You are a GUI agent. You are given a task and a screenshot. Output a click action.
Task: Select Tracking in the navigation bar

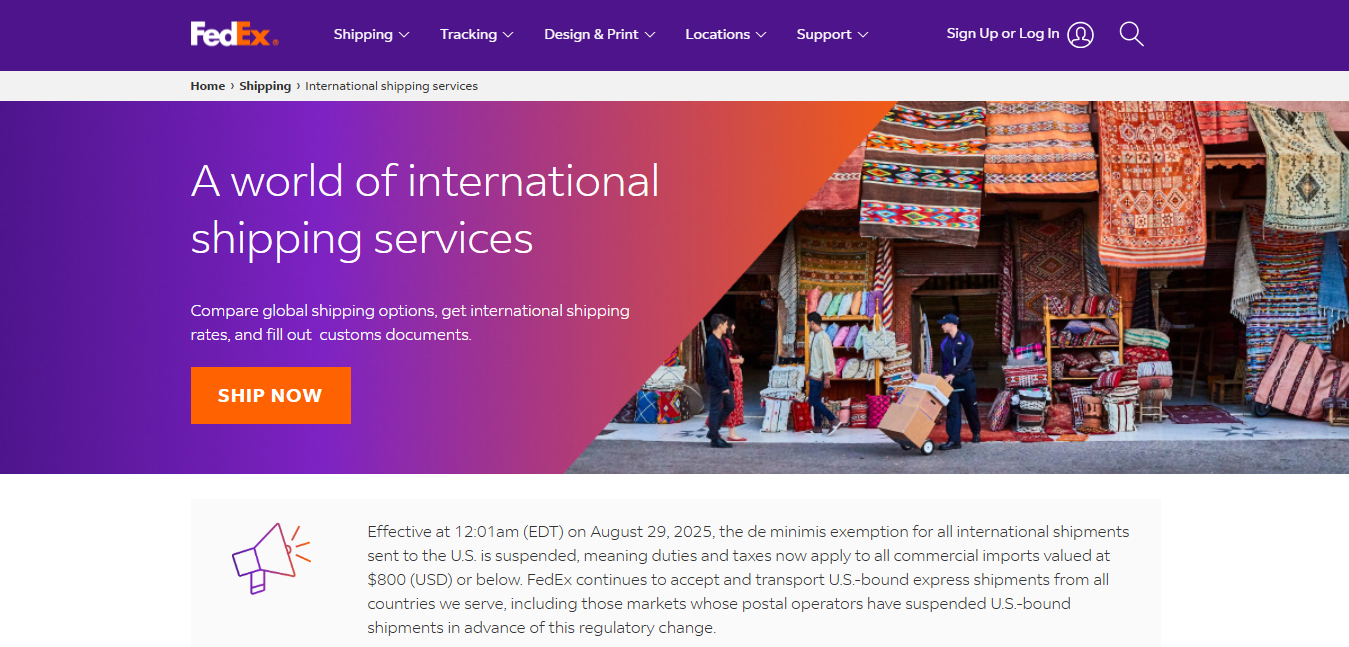coord(468,34)
